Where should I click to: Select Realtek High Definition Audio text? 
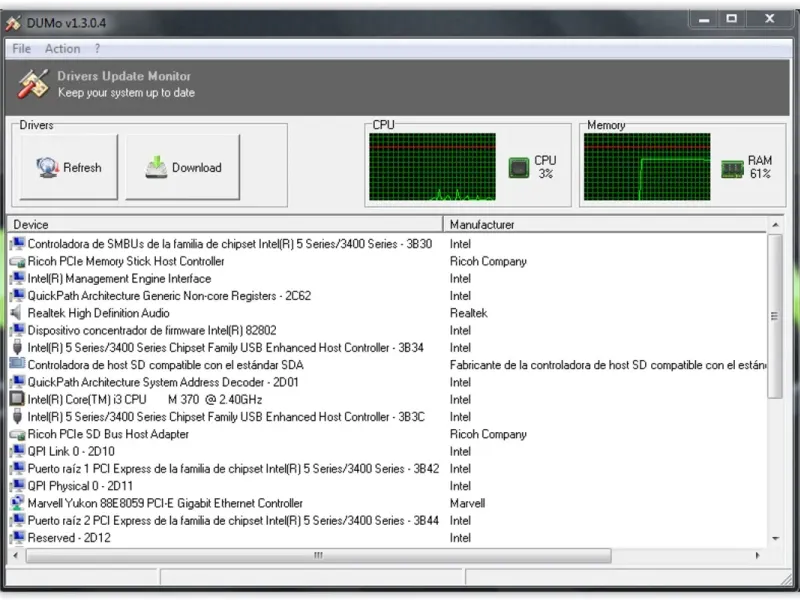click(98, 313)
